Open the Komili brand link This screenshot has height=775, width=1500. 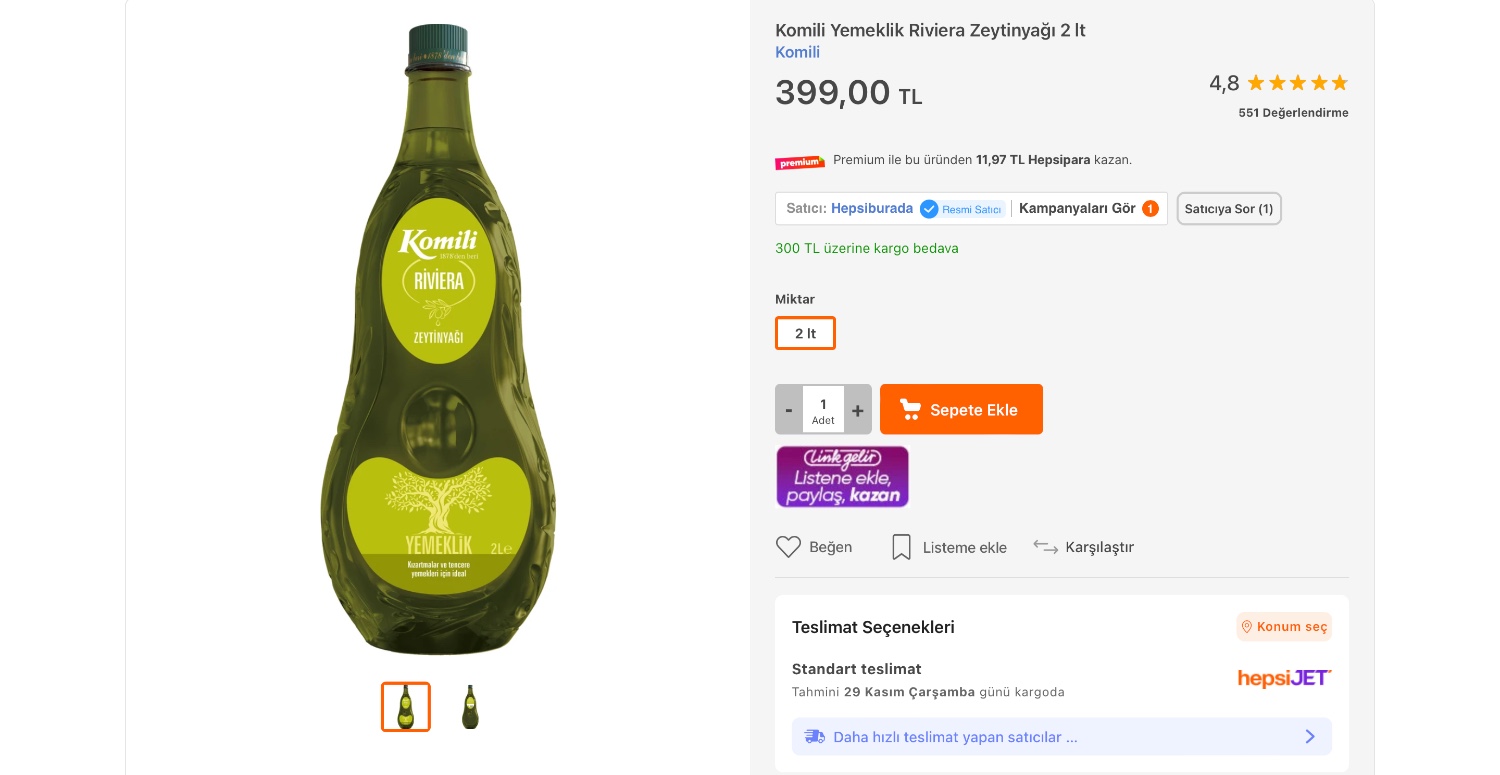(x=797, y=52)
